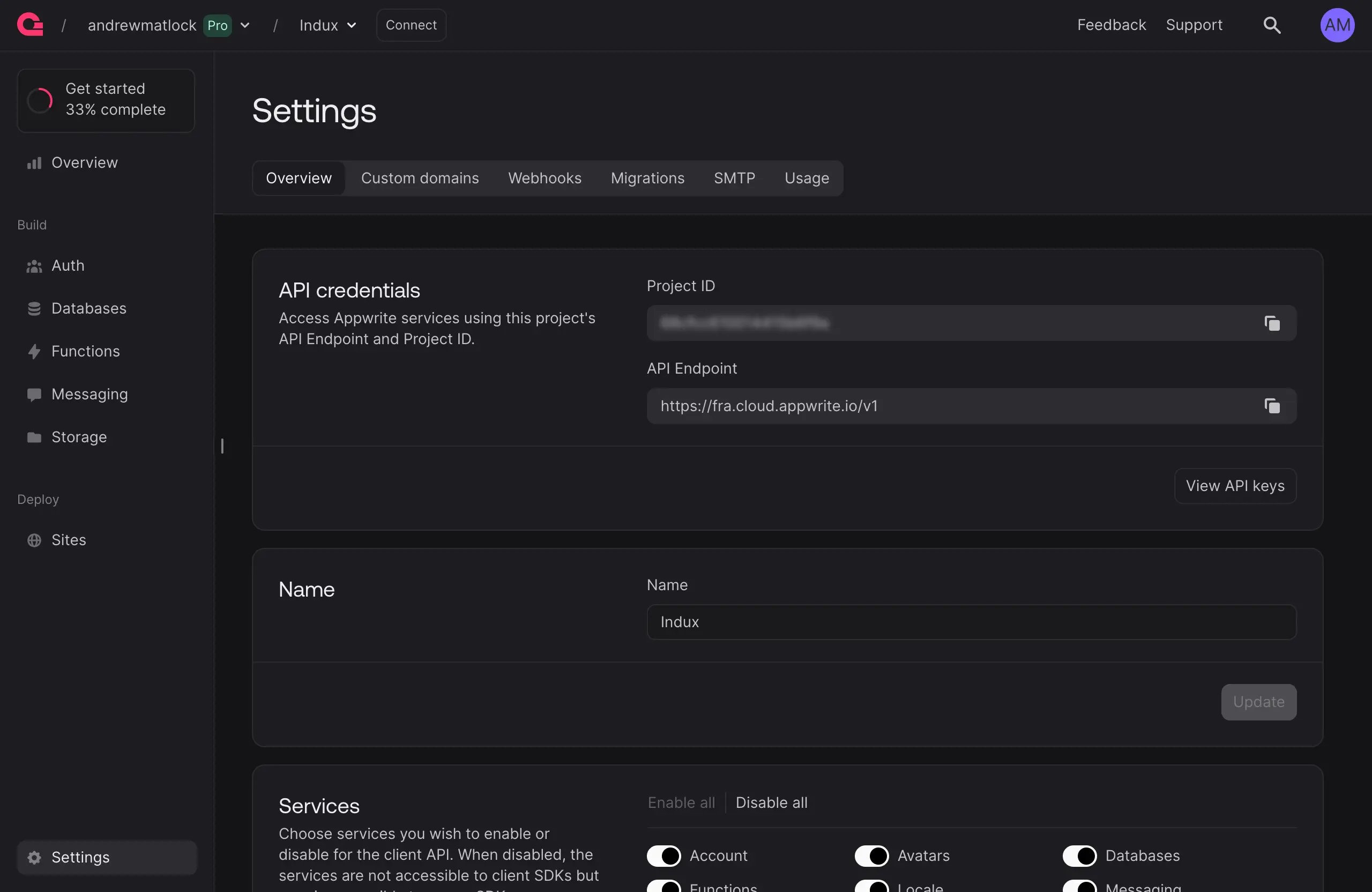Open the Support link
The height and width of the screenshot is (892, 1372).
click(1194, 25)
